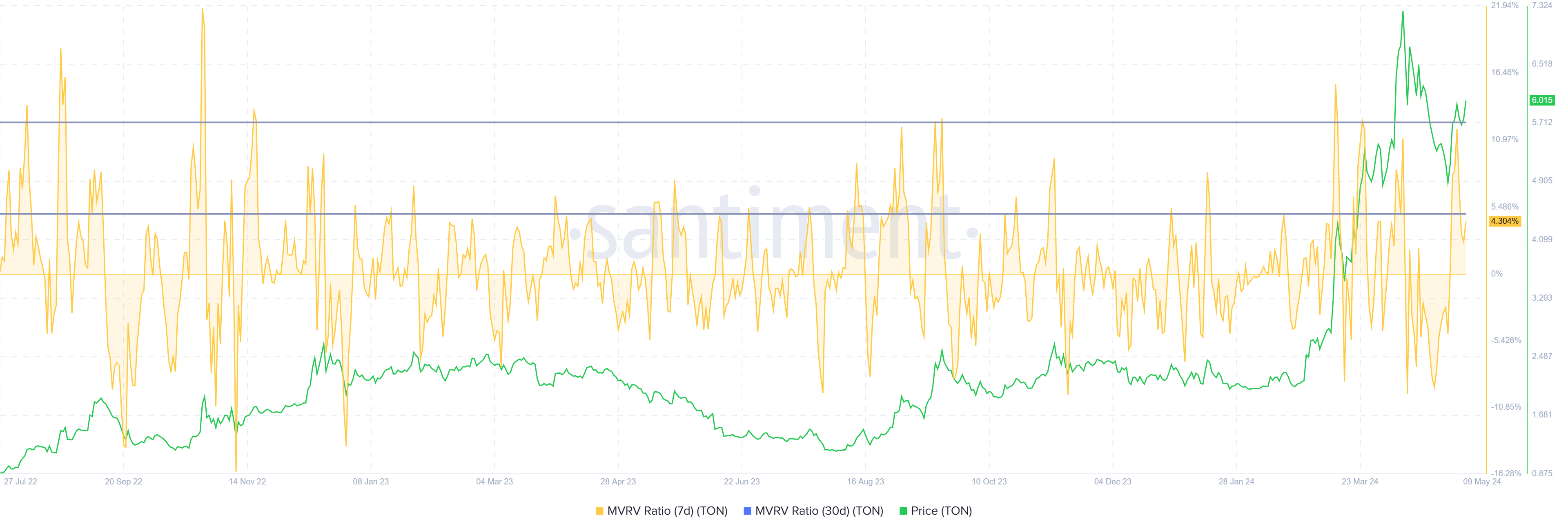The height and width of the screenshot is (531, 1568).
Task: Select the 28 Apr 23 date label
Action: [618, 482]
